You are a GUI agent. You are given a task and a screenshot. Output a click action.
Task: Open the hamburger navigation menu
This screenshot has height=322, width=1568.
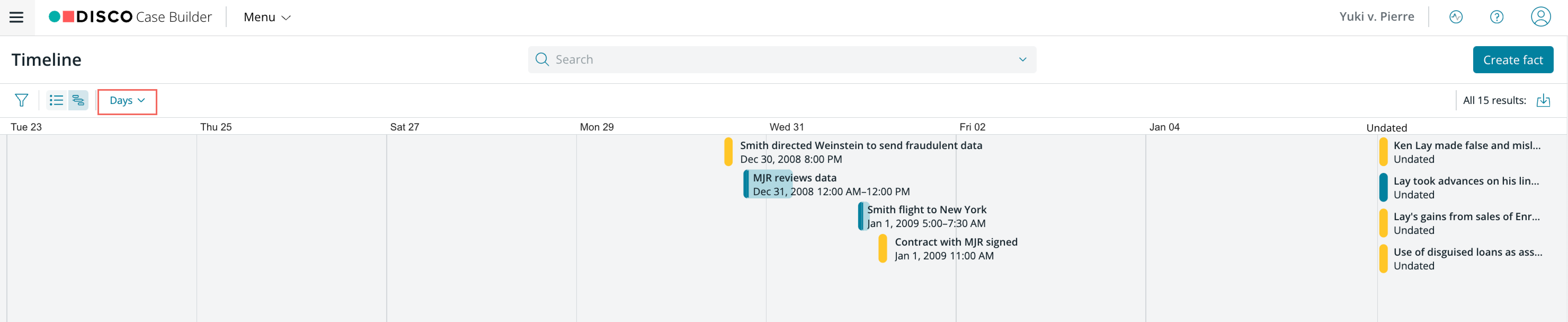16,17
